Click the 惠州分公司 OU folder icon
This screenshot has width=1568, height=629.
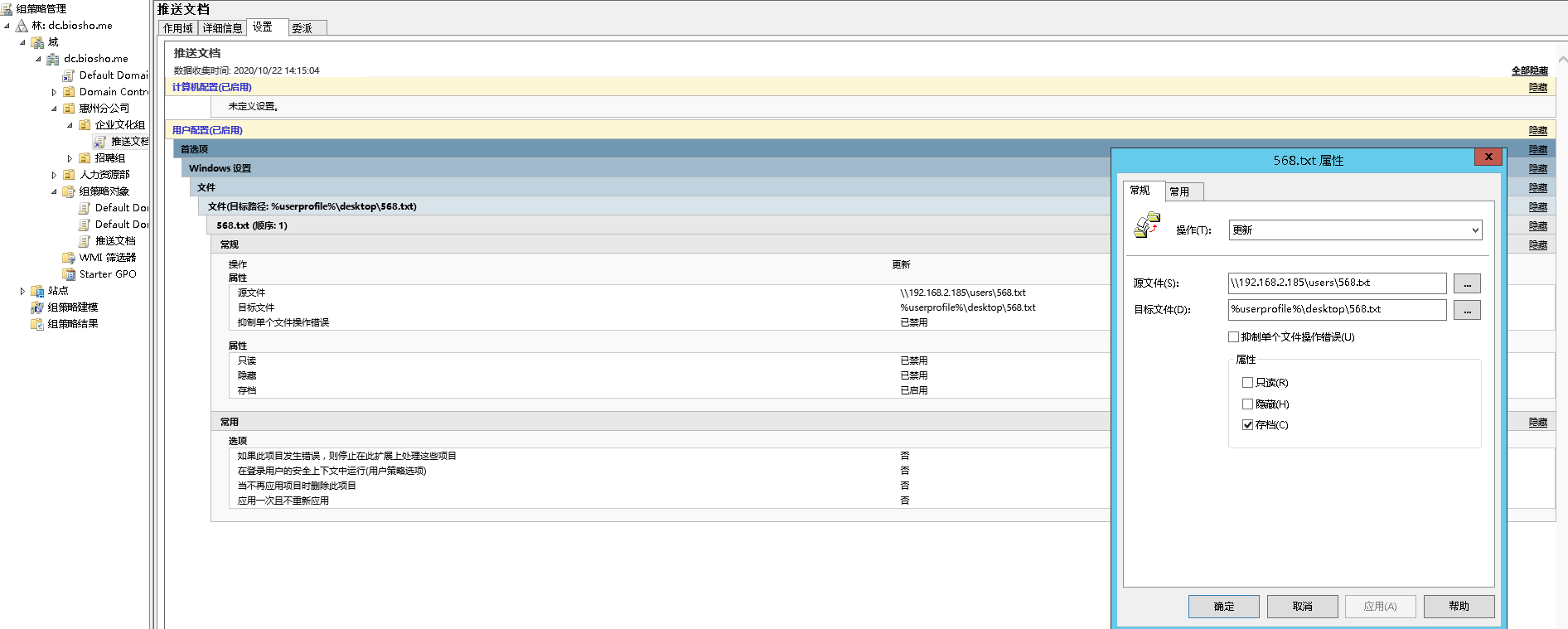69,109
